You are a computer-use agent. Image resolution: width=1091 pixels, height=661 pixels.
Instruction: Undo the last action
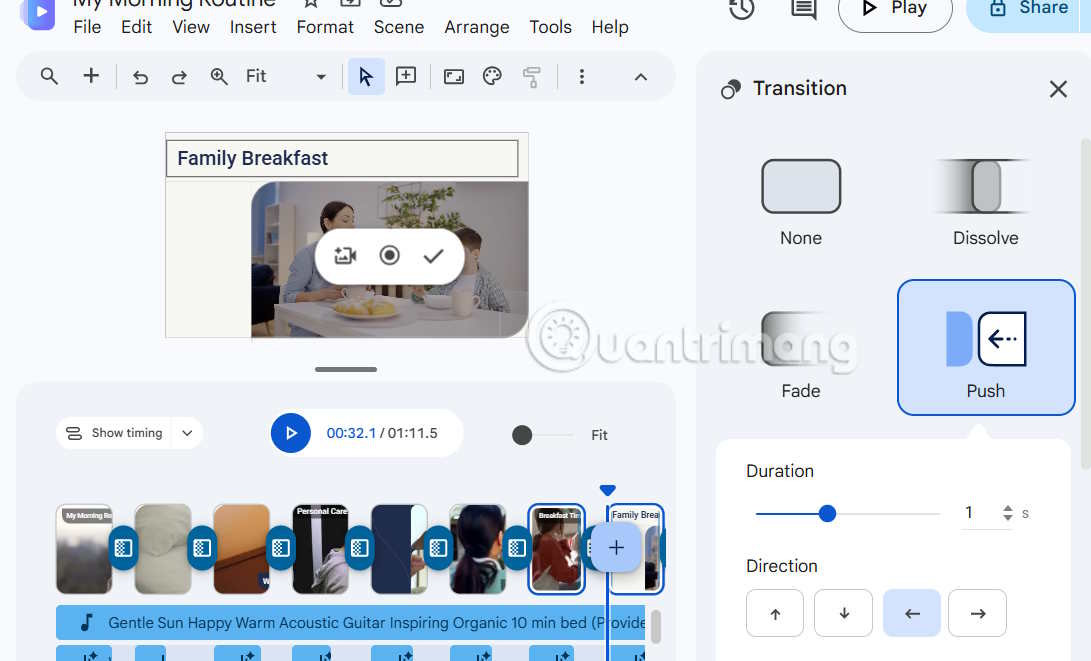point(141,77)
